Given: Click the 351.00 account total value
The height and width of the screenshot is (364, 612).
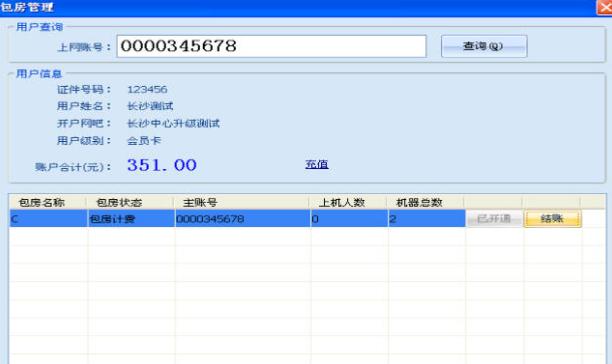Looking at the screenshot, I should (162, 165).
